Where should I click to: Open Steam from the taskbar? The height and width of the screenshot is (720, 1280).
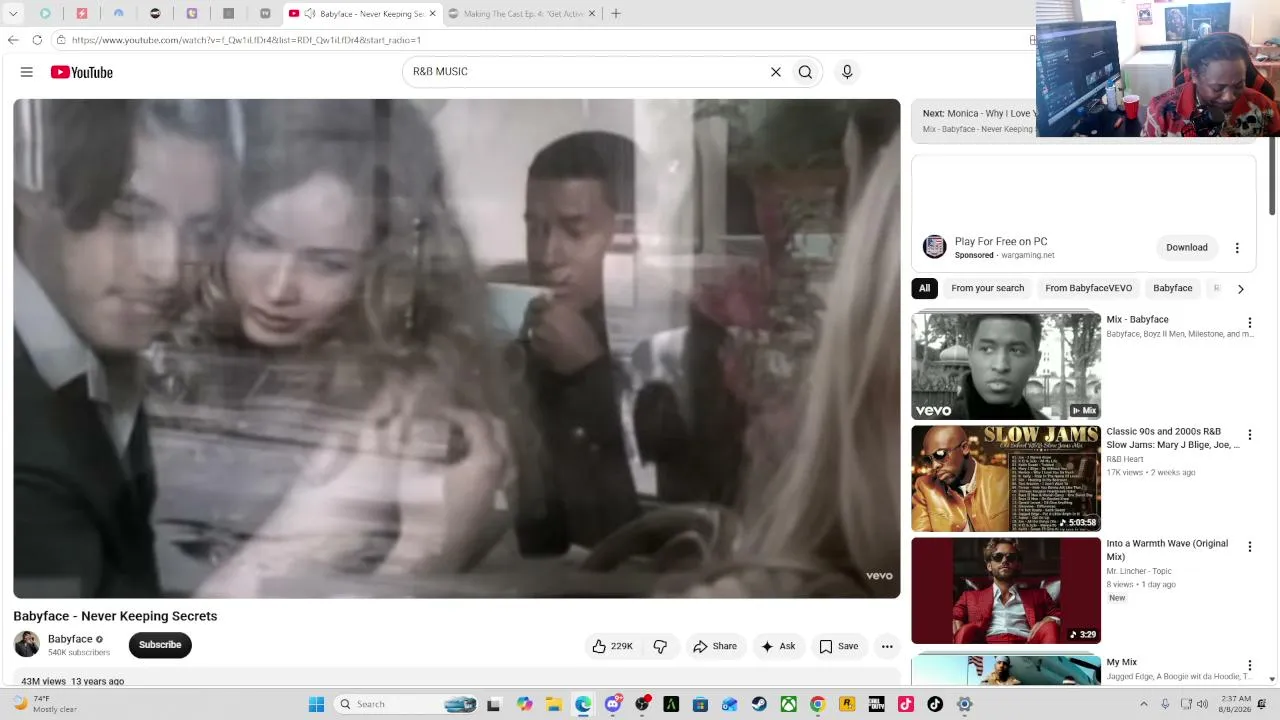pos(759,704)
